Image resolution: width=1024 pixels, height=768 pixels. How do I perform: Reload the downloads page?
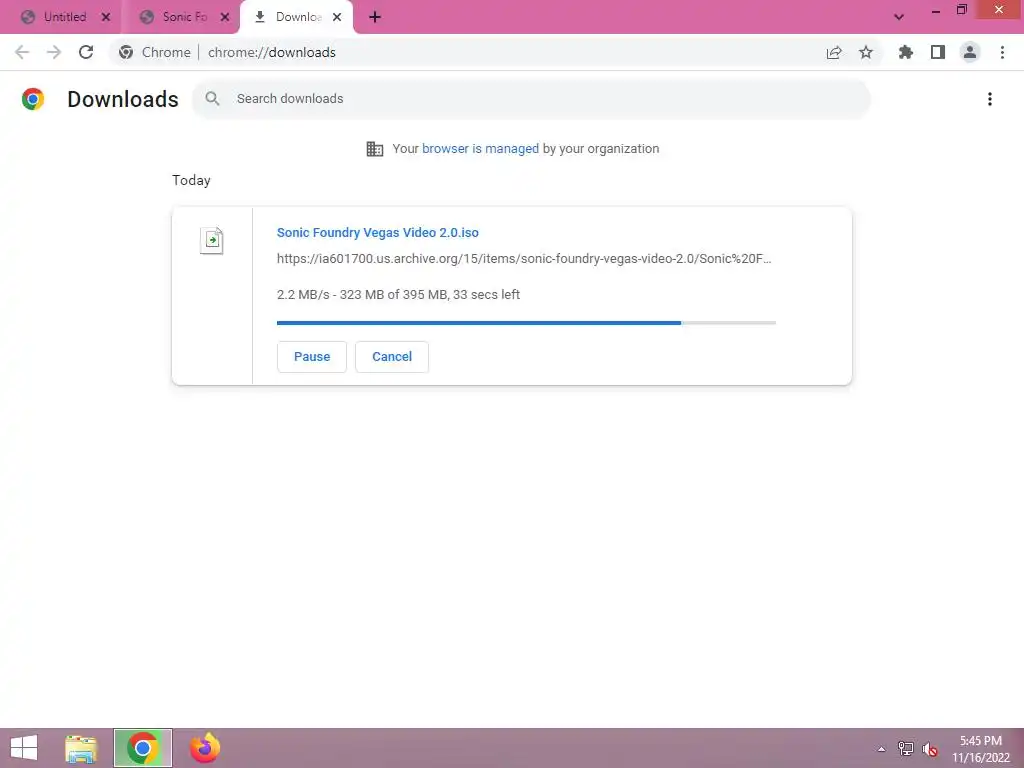click(86, 52)
